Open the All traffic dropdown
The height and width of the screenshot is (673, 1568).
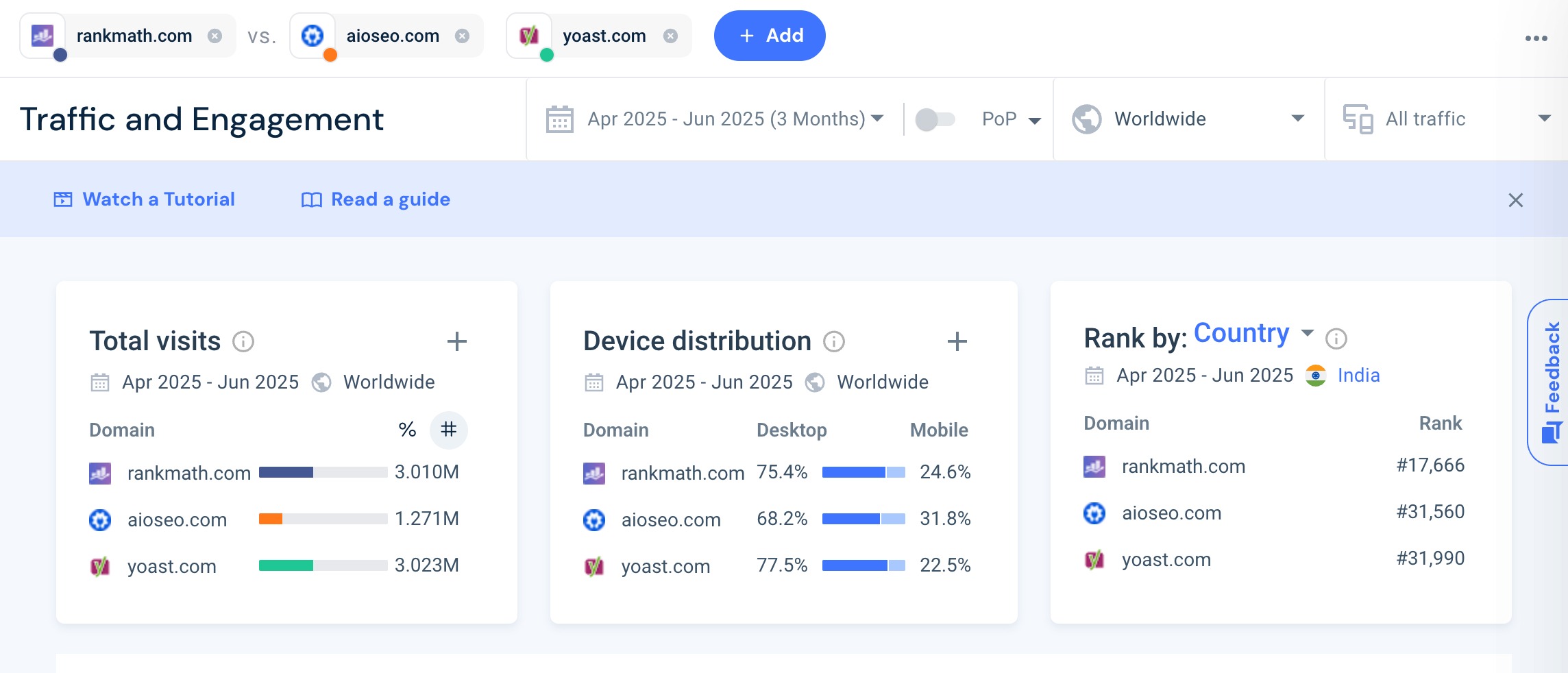(x=1447, y=119)
